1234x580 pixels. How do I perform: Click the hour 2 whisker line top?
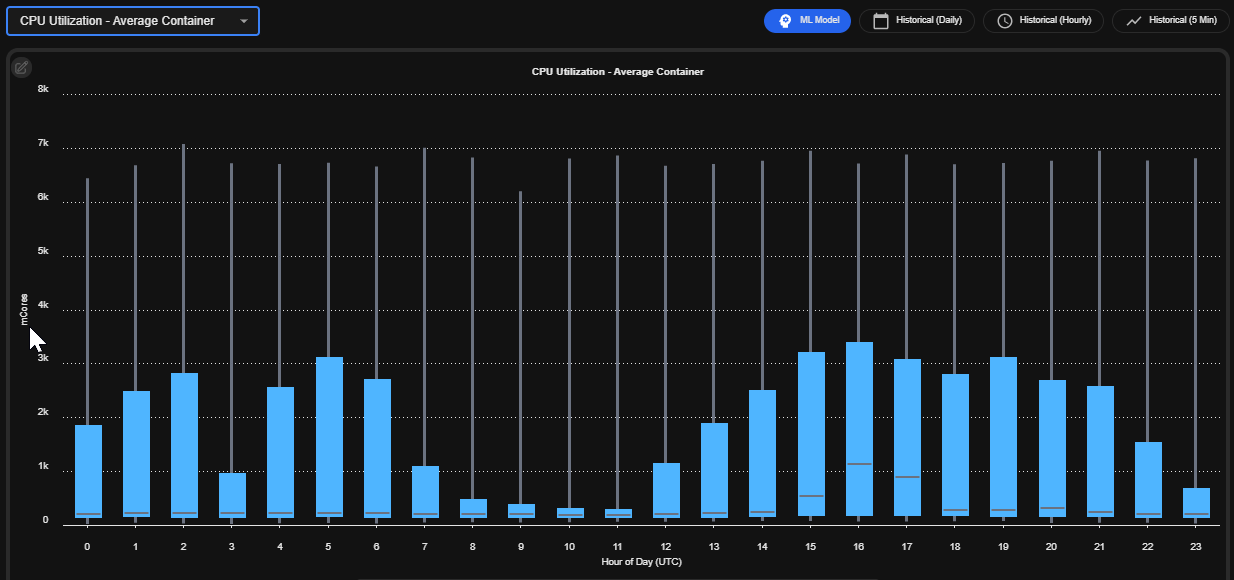tap(183, 147)
